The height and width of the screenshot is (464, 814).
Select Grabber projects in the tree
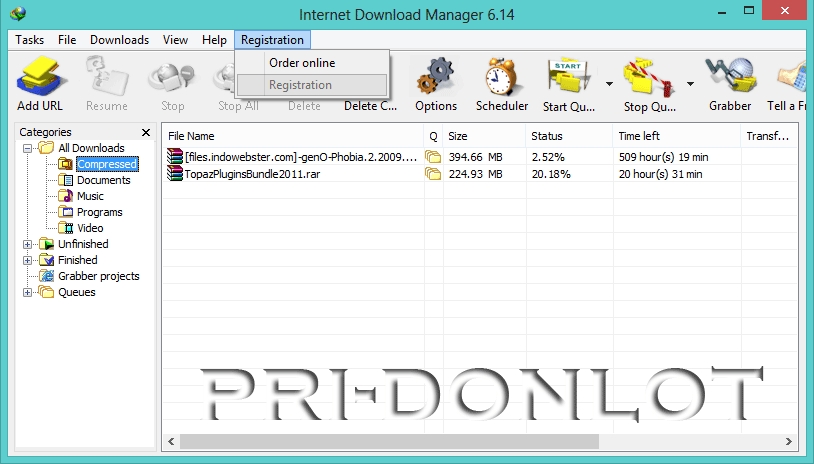pyautogui.click(x=99, y=276)
